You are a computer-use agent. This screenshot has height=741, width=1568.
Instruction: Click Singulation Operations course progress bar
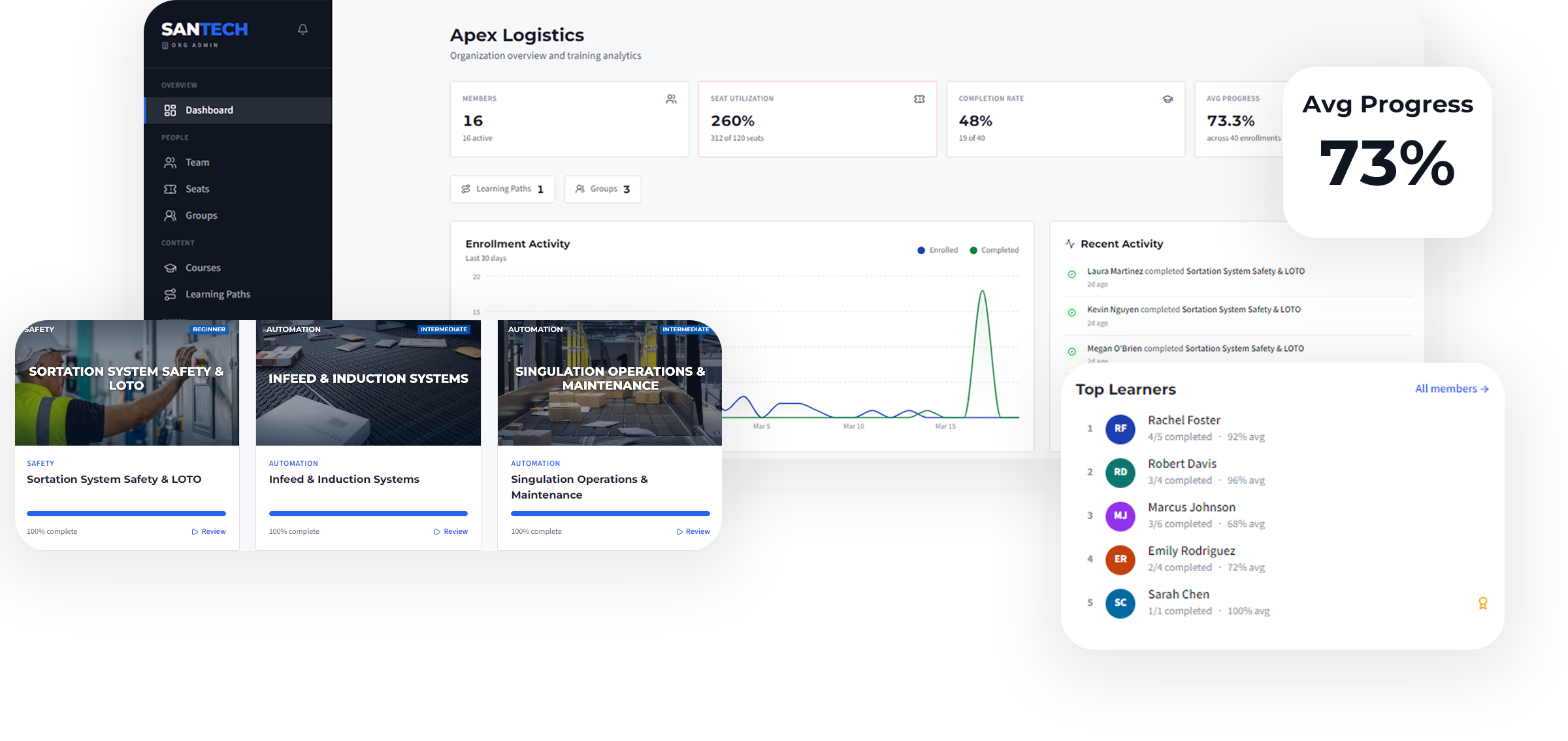coord(610,514)
